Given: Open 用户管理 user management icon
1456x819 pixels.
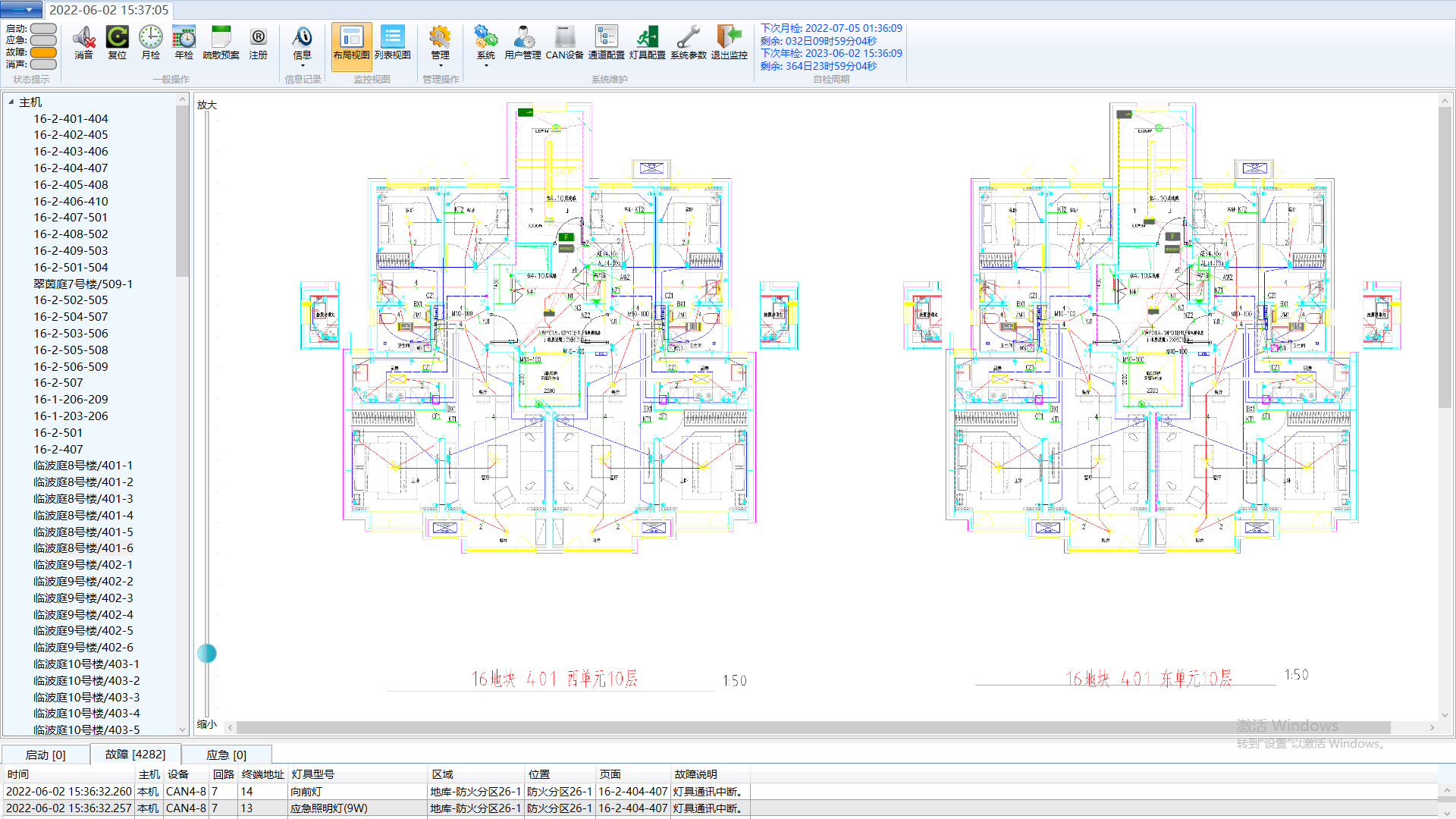Looking at the screenshot, I should pyautogui.click(x=522, y=42).
